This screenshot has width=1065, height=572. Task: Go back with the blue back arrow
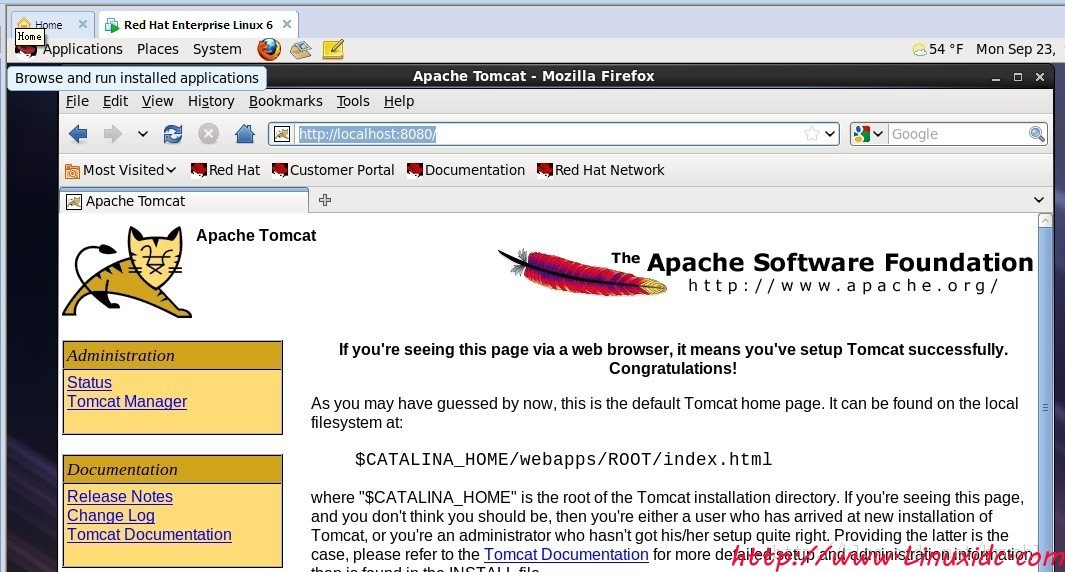pyautogui.click(x=78, y=134)
